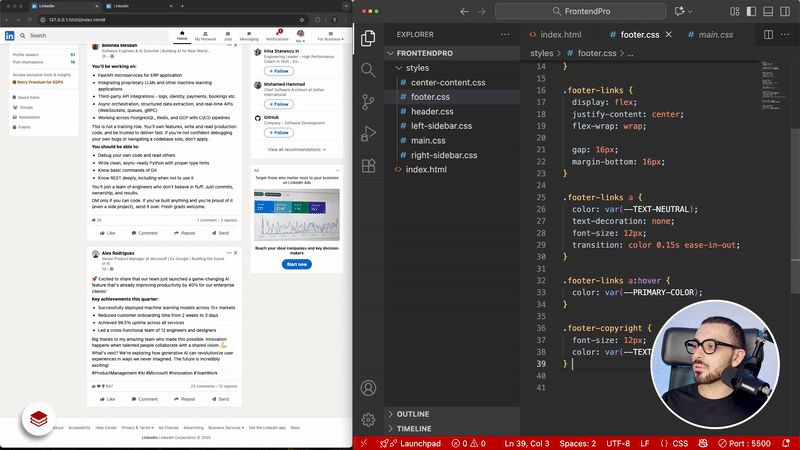Expand the OUTLINE section in Explorer
Viewport: 800px width, 450px height.
click(x=412, y=414)
